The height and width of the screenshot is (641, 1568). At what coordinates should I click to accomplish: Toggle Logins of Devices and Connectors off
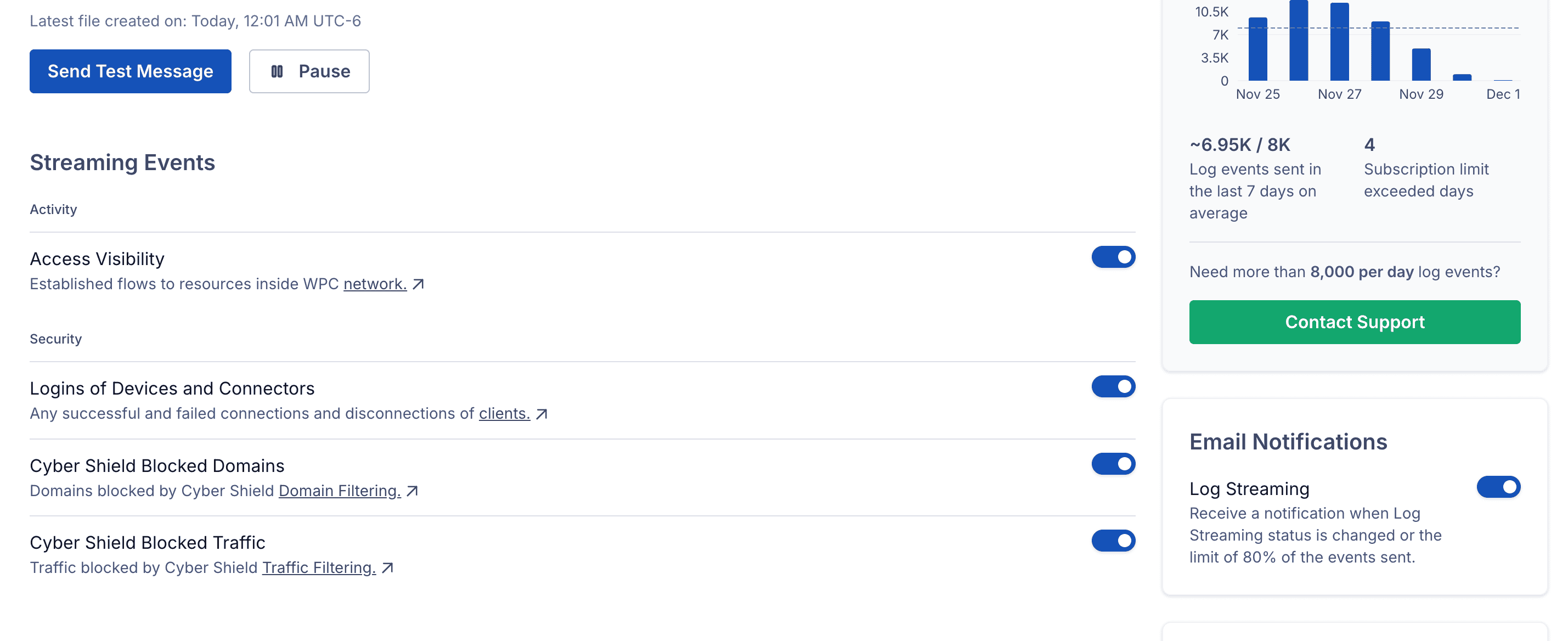pyautogui.click(x=1113, y=387)
